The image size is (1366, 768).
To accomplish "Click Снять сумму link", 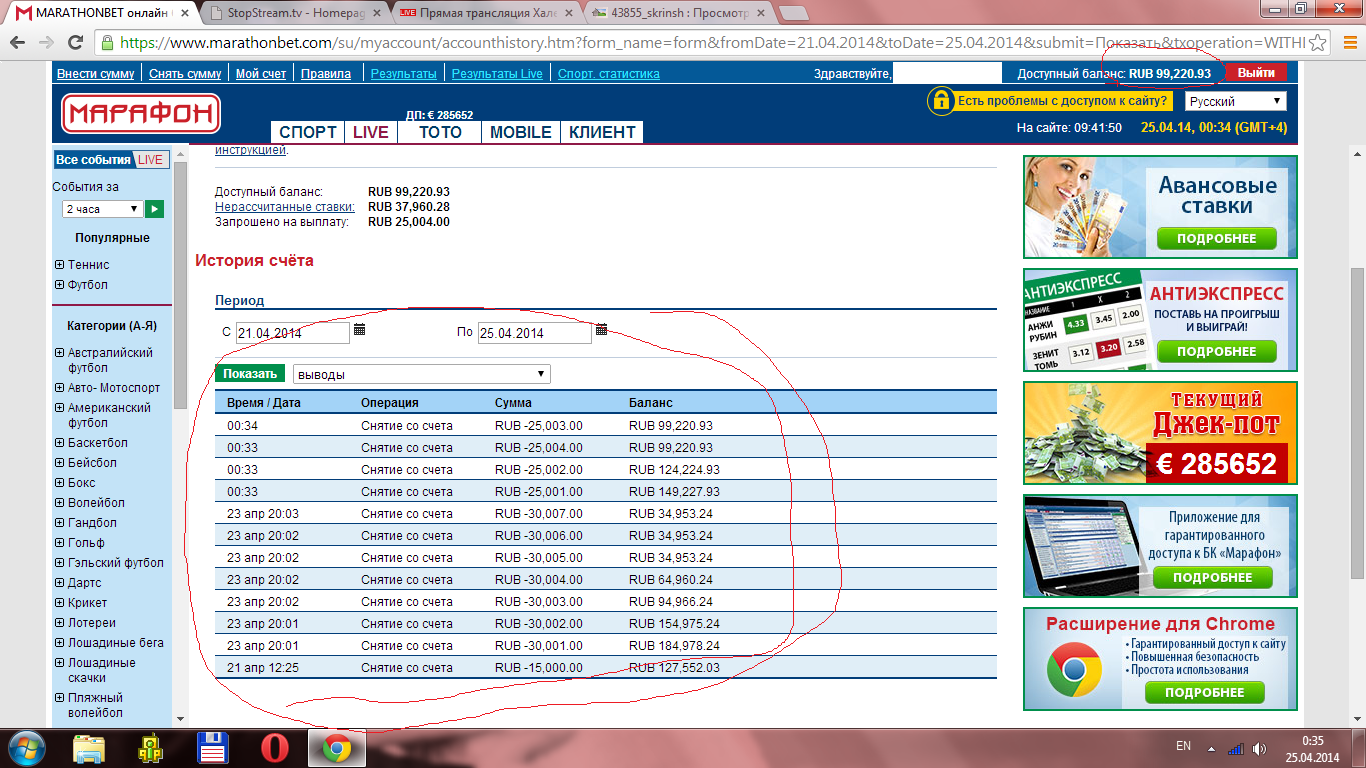I will (185, 74).
